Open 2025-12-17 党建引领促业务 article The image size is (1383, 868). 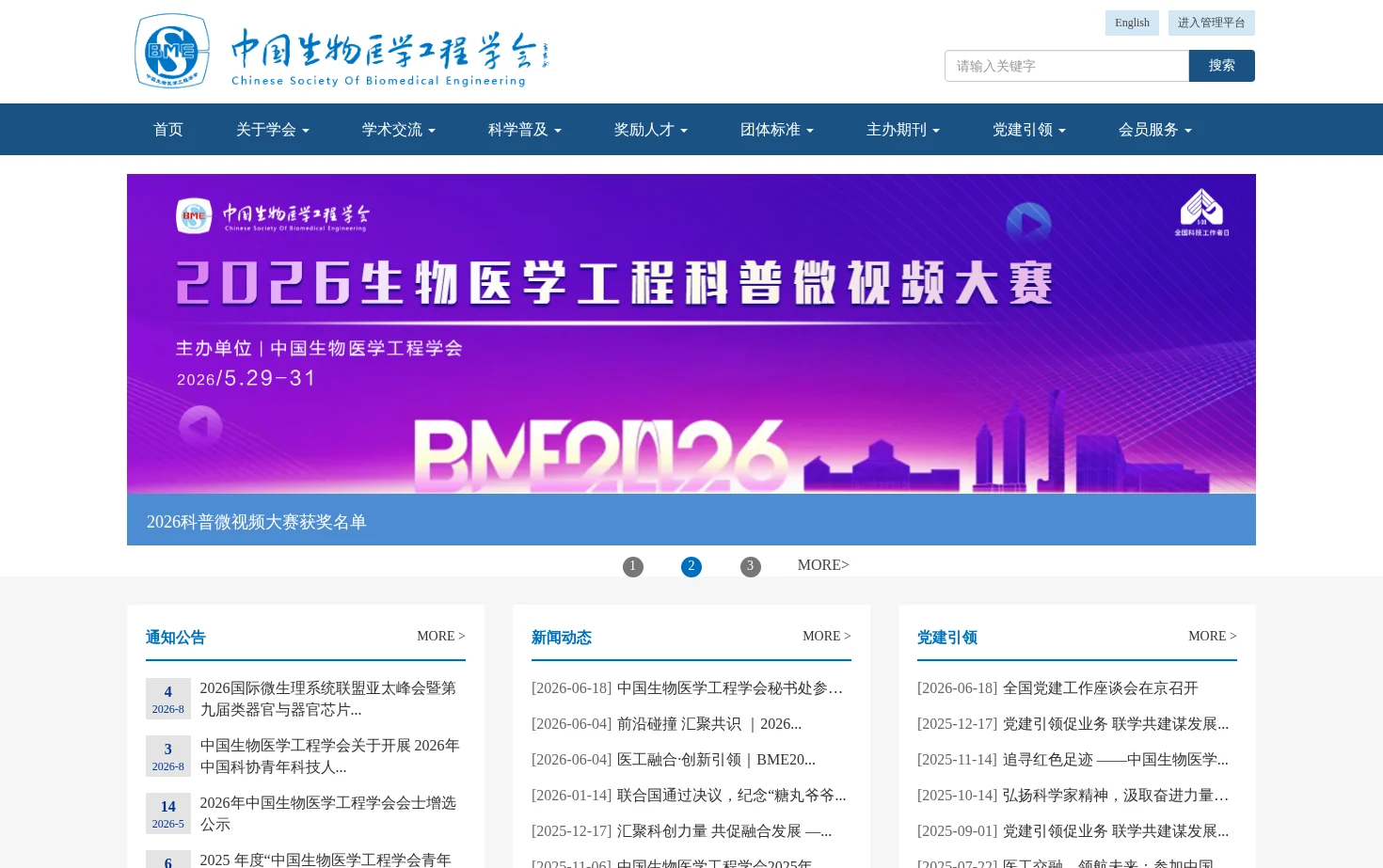[x=1116, y=724]
